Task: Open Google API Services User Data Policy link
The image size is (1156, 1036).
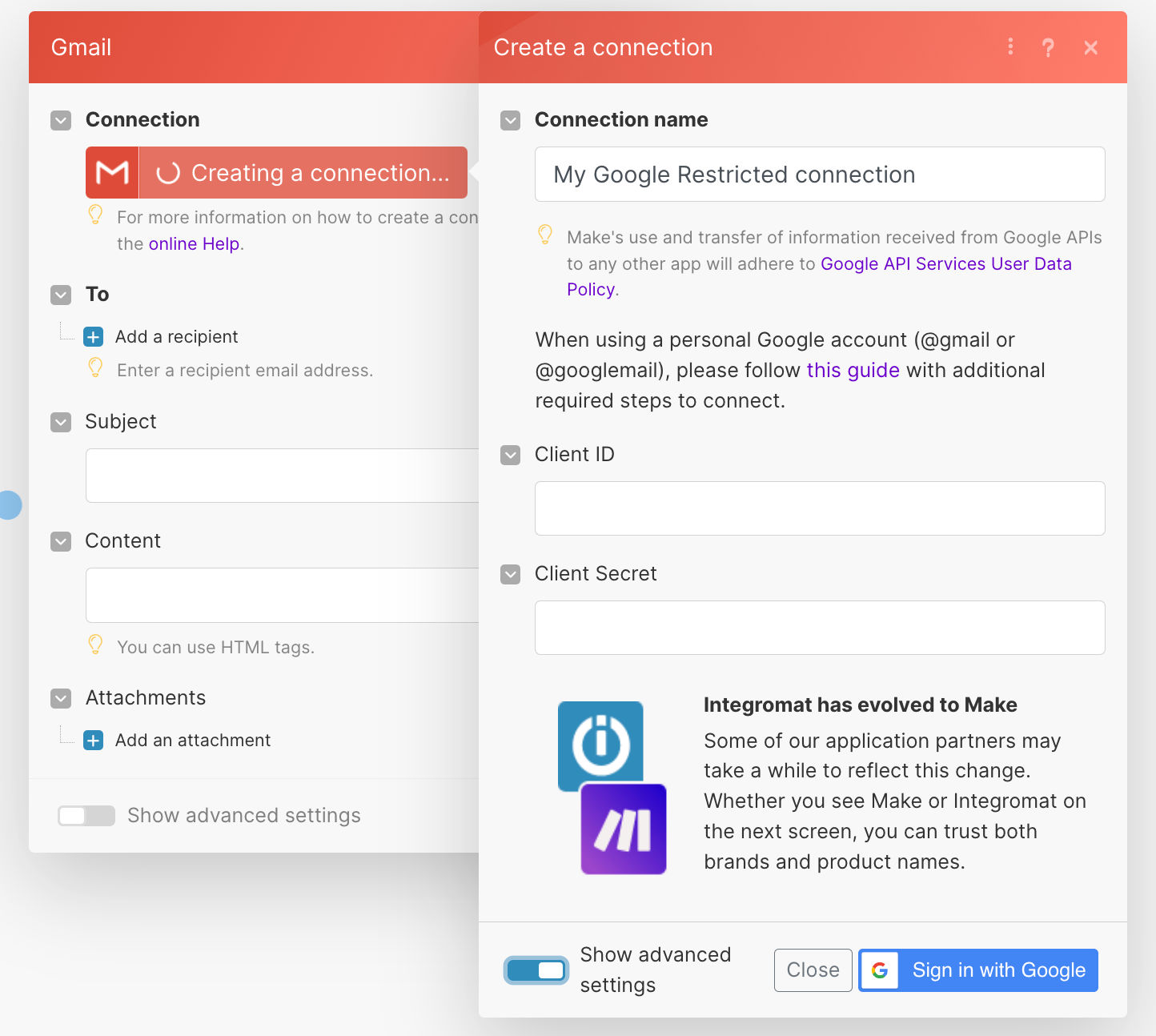Action: (x=819, y=276)
